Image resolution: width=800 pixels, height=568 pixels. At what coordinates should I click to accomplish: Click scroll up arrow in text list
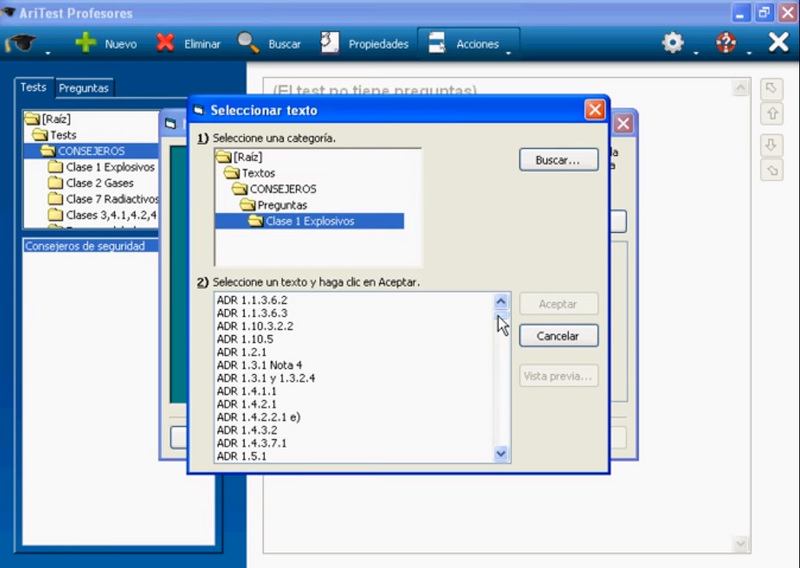501,302
